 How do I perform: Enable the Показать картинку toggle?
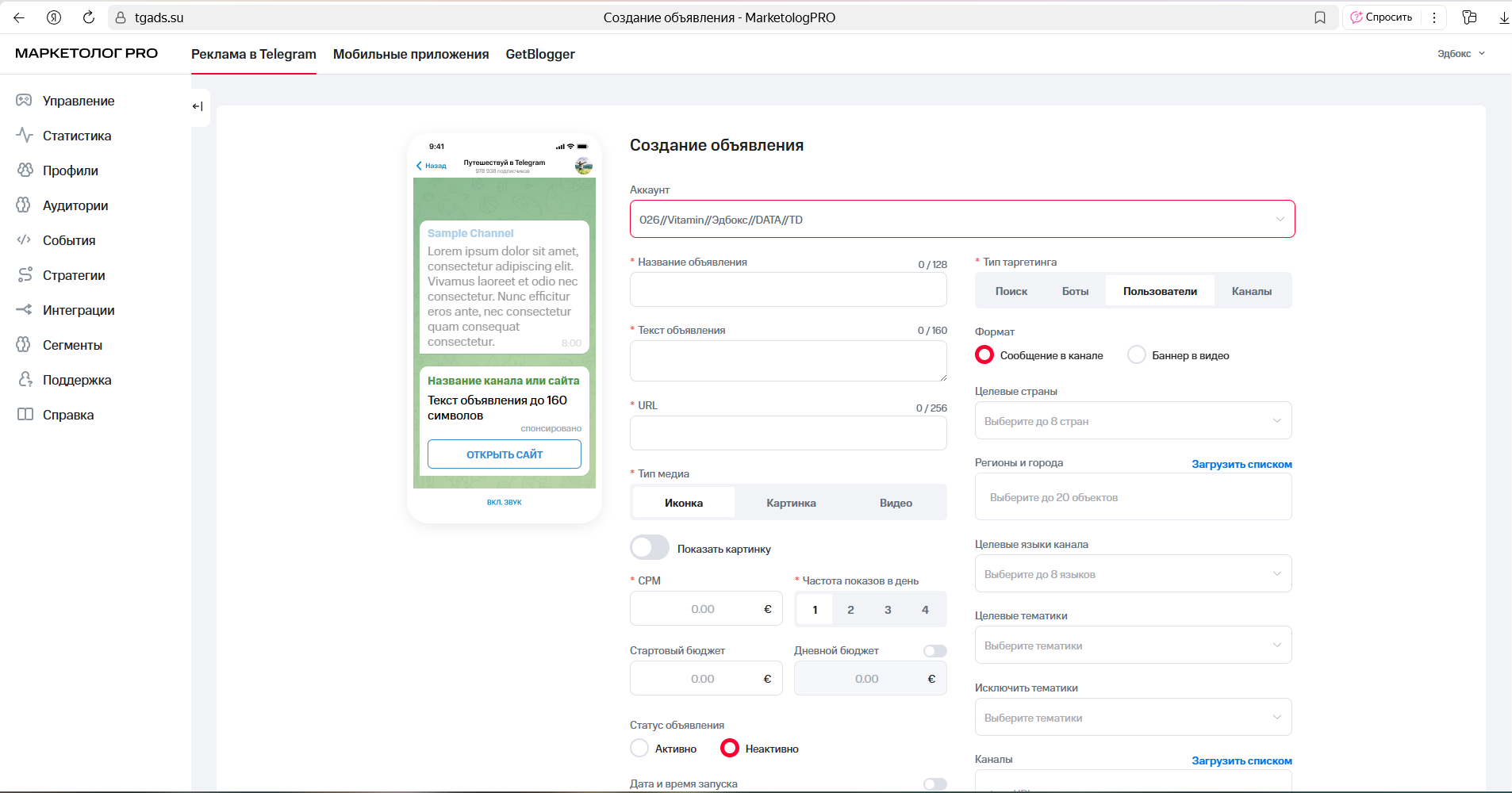click(649, 547)
